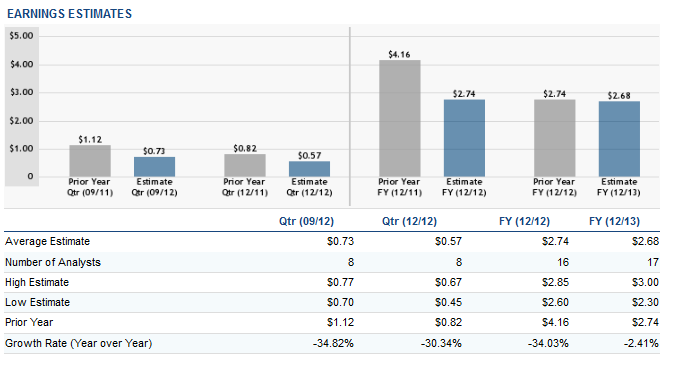
Task: Select the Average Estimate row label
Action: point(47,241)
